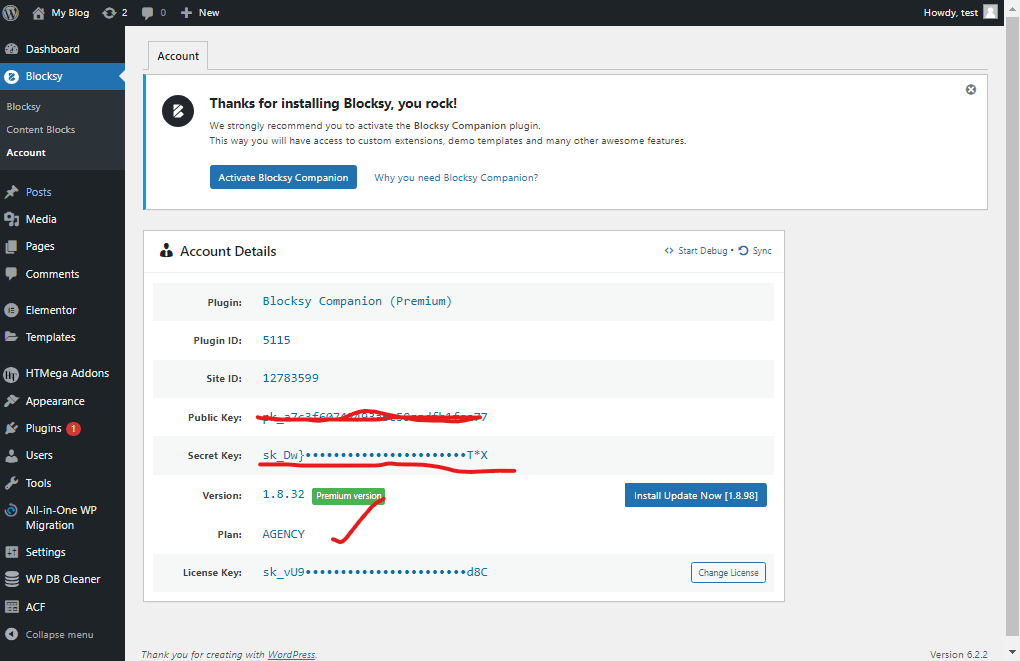Open the comments bubble icon in admin bar

coord(147,13)
